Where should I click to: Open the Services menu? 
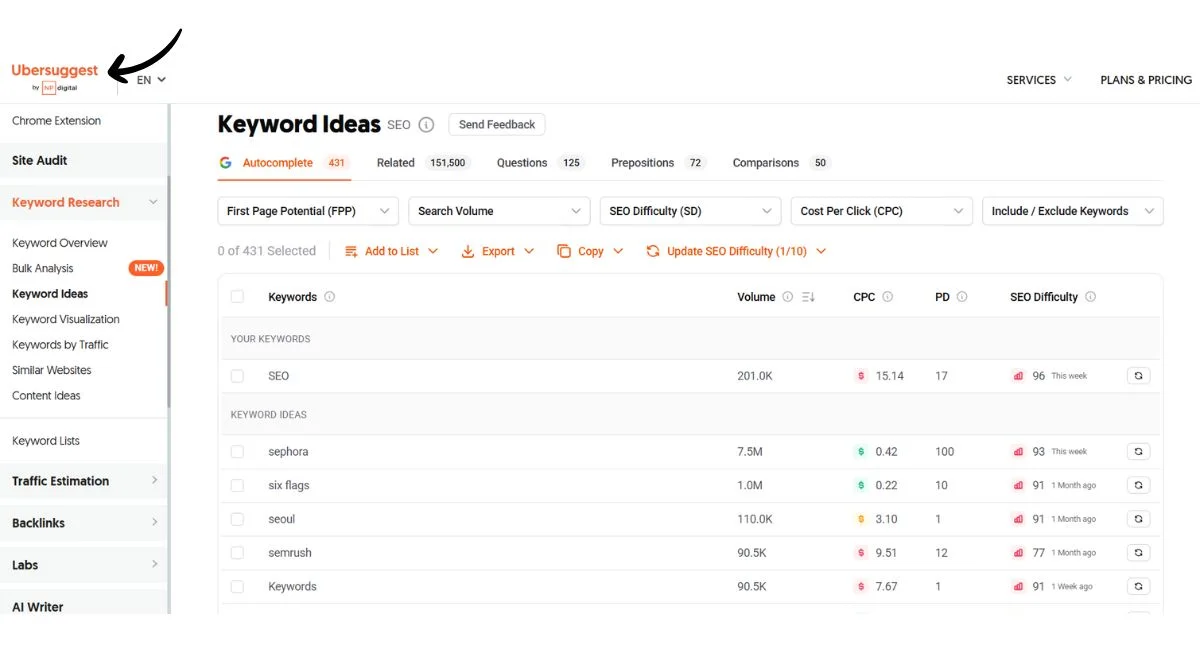[1039, 80]
